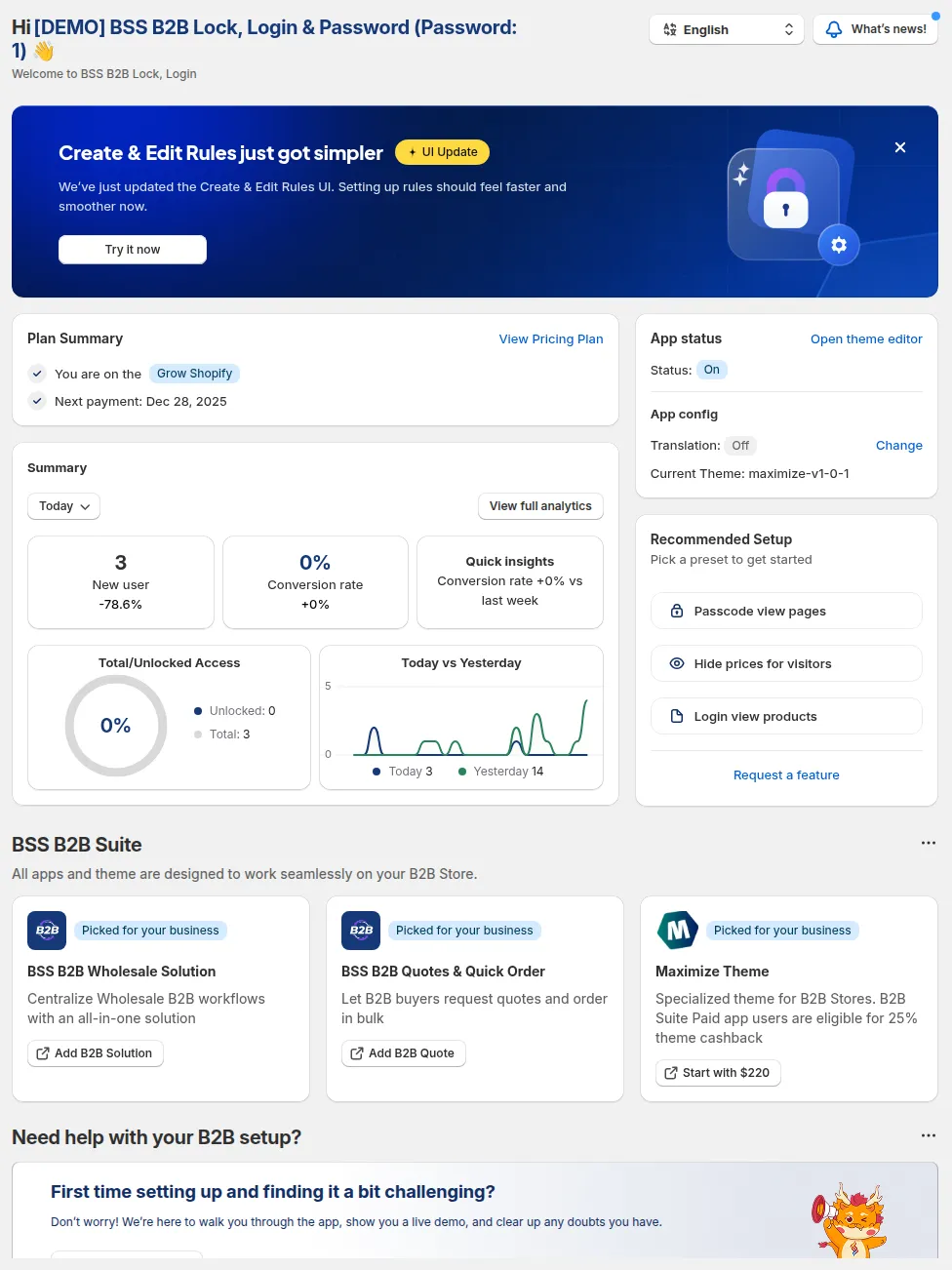Click the 0% donut chart
The width and height of the screenshot is (952, 1270).
coord(116,726)
